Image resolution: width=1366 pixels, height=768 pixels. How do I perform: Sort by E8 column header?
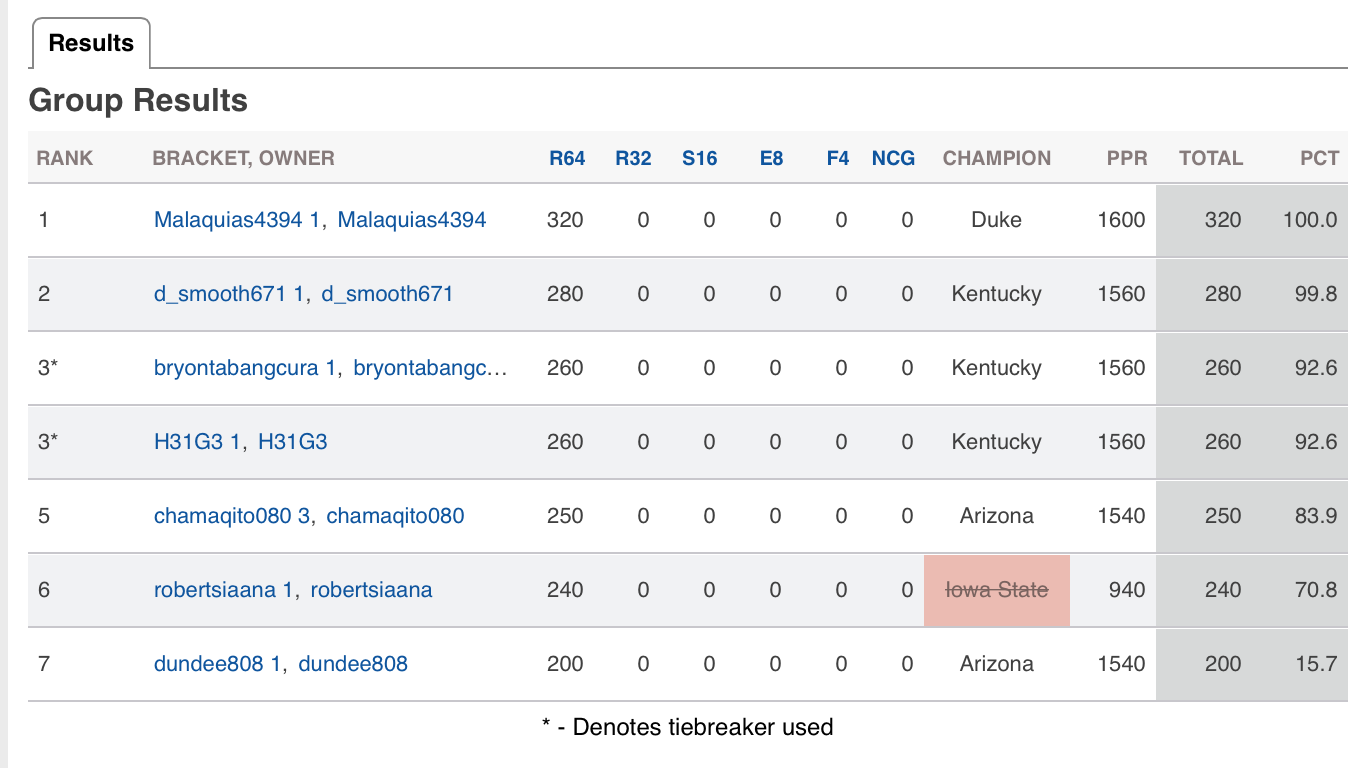click(771, 158)
